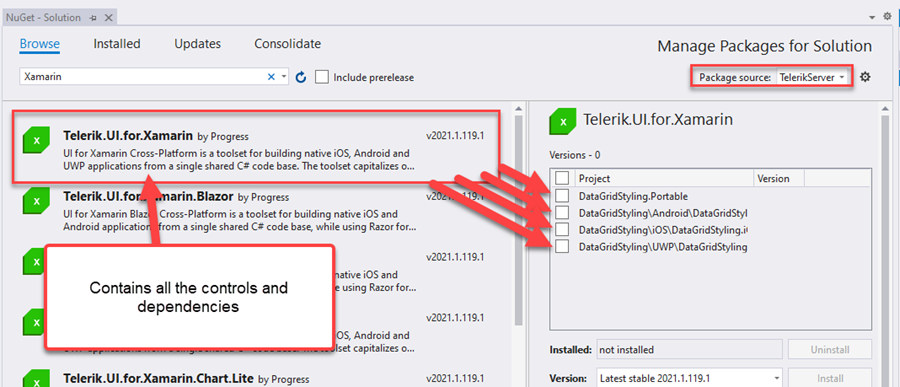Select all projects via header checkbox
Screen dimensions: 900x387
(562, 179)
